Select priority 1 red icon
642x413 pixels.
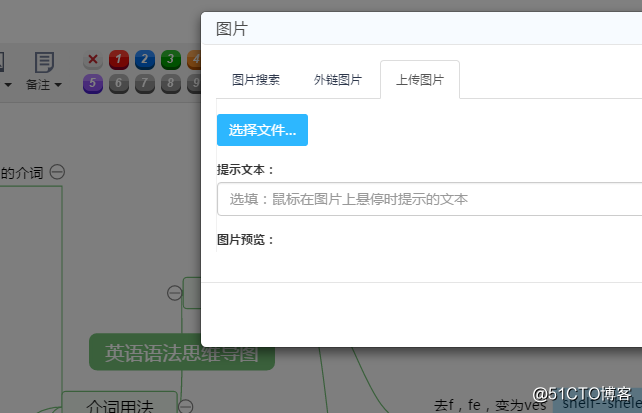pyautogui.click(x=119, y=60)
